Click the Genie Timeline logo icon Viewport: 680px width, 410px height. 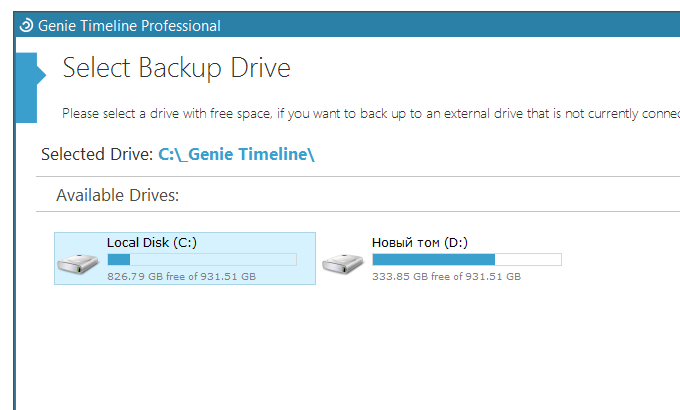click(x=26, y=26)
